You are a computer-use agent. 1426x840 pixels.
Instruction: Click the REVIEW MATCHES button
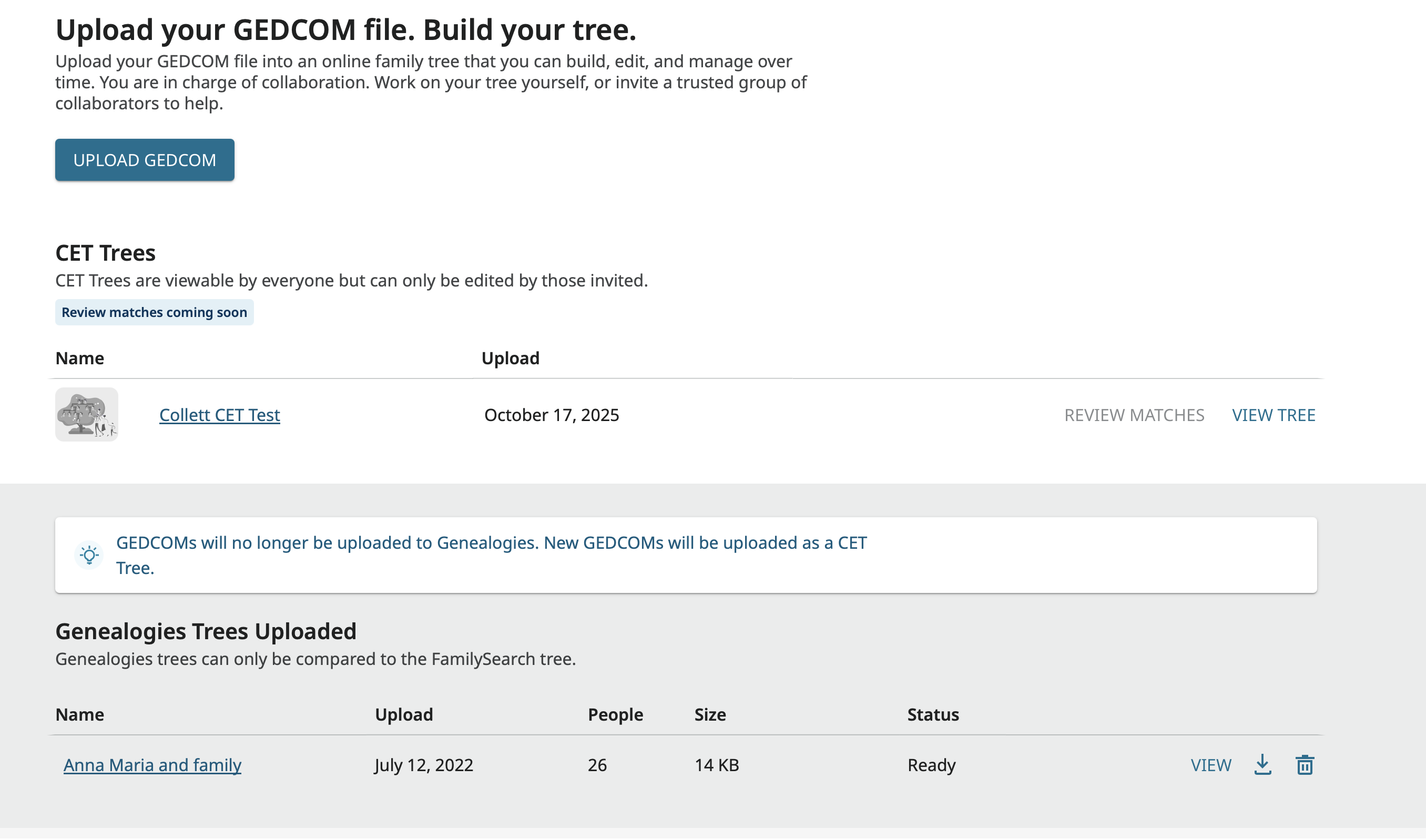coord(1134,415)
